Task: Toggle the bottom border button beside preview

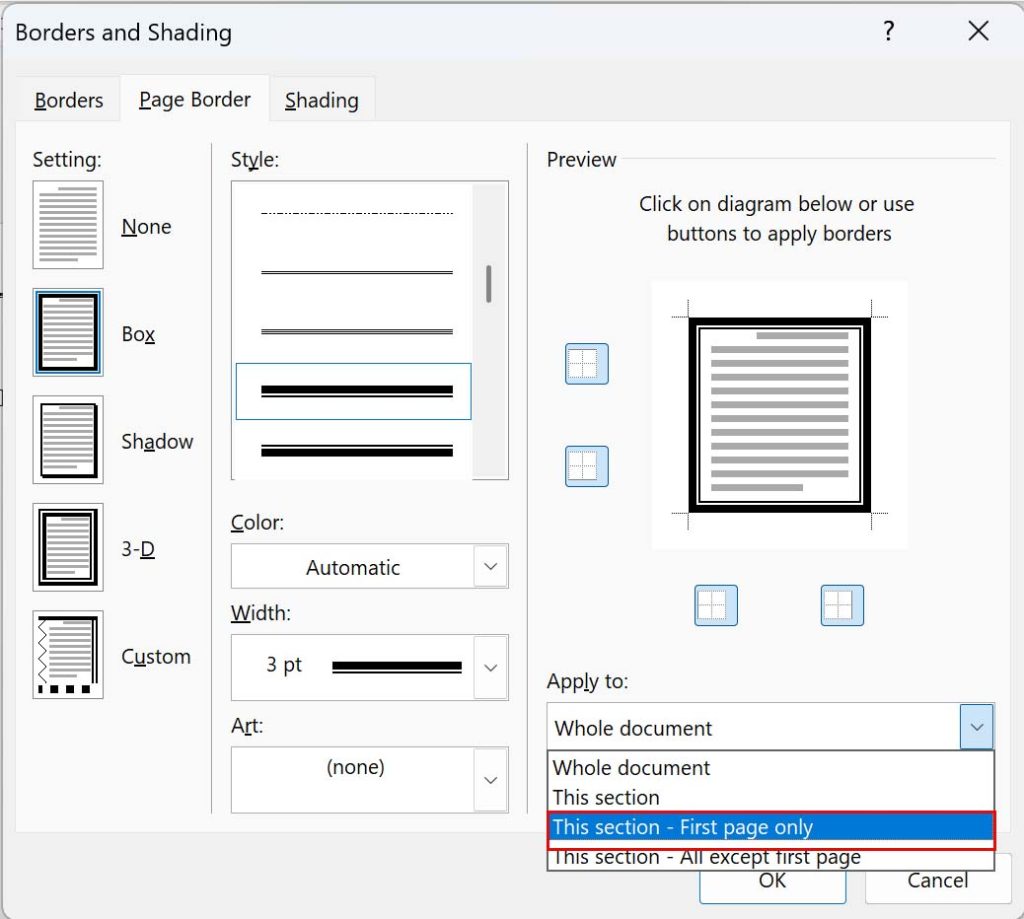Action: 587,466
